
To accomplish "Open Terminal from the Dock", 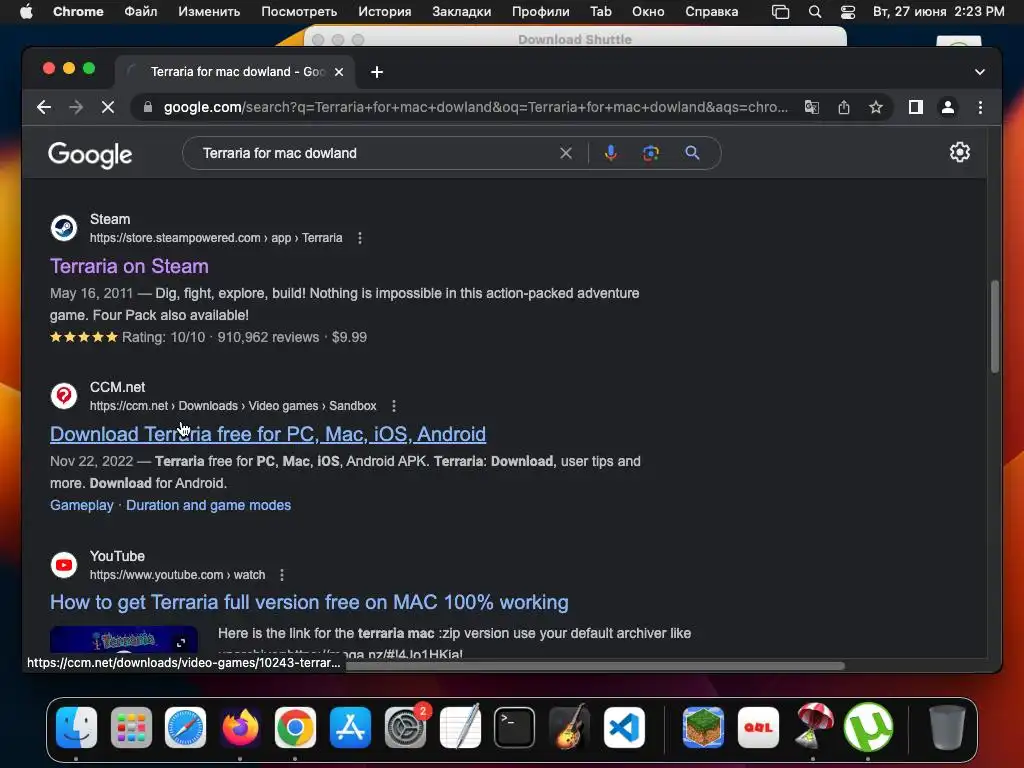I will (x=515, y=727).
